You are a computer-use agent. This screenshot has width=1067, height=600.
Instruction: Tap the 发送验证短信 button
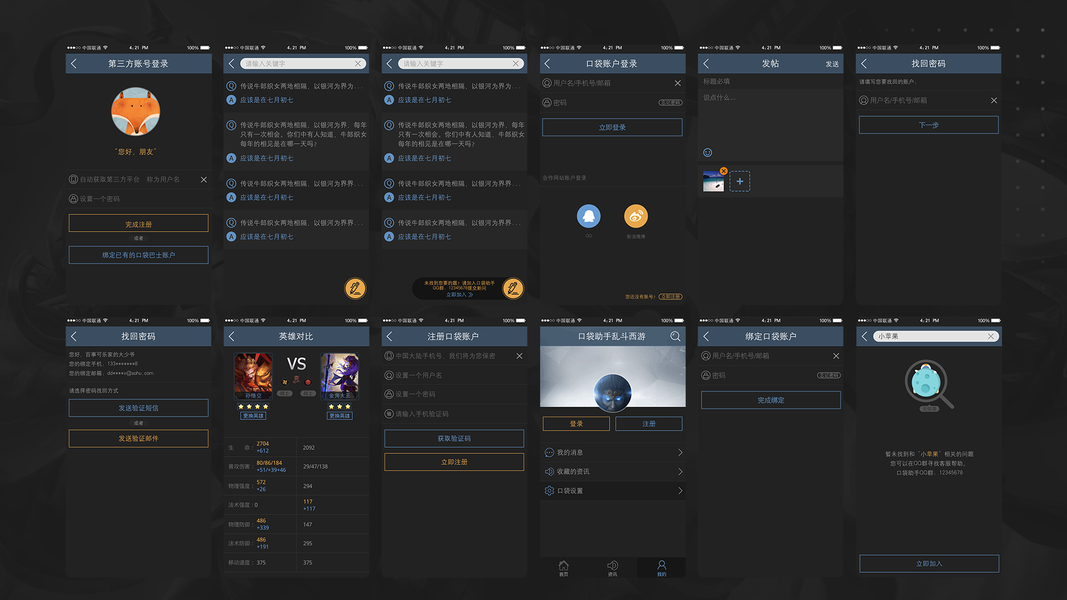138,408
